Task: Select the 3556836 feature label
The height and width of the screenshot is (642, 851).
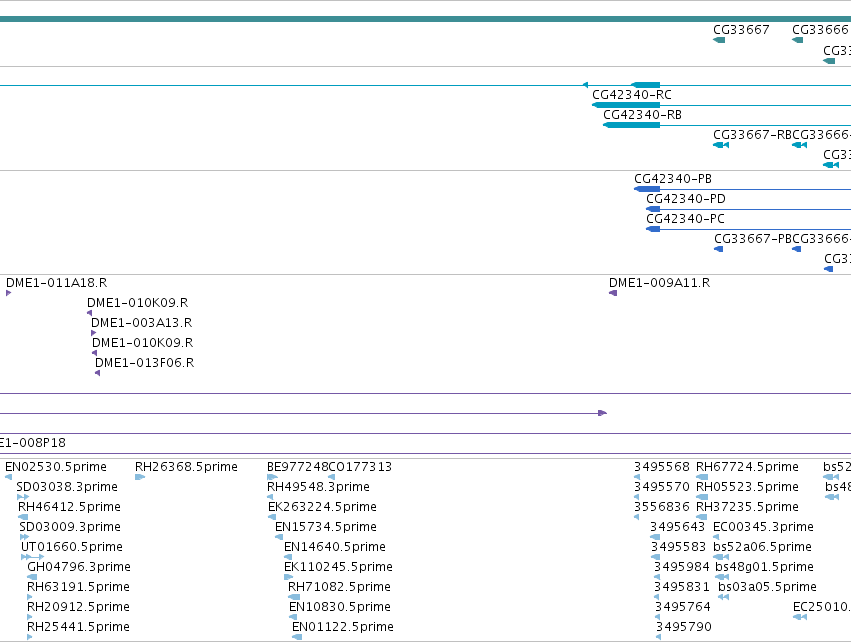Action: click(662, 507)
